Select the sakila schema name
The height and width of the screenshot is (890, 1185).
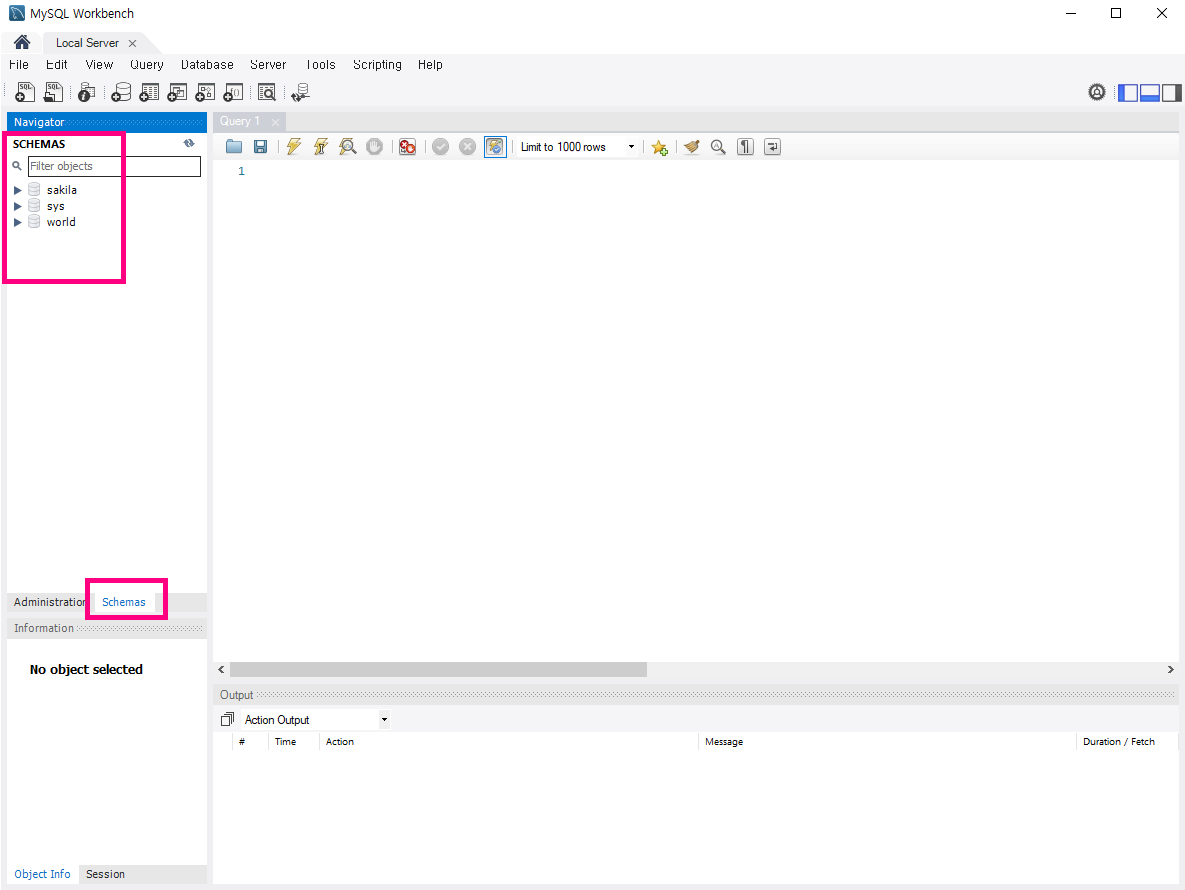(61, 190)
